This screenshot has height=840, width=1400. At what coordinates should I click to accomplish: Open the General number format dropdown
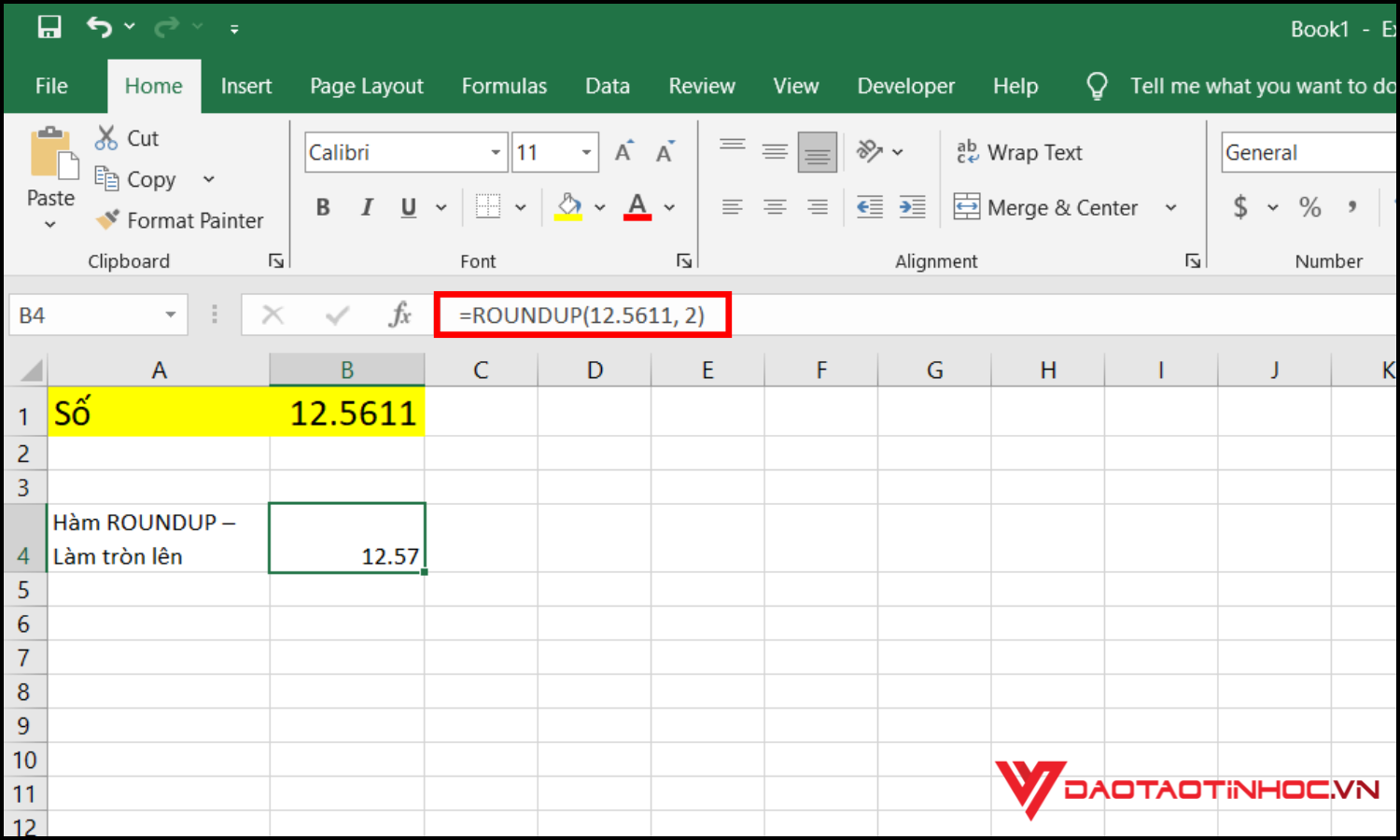pos(1307,153)
